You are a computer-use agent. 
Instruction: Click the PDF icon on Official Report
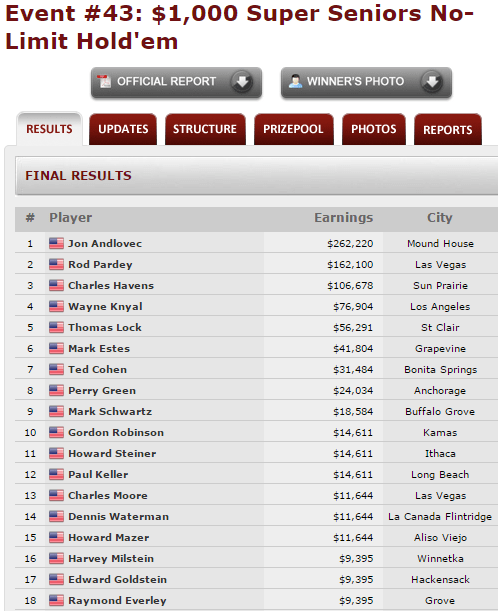pos(104,81)
